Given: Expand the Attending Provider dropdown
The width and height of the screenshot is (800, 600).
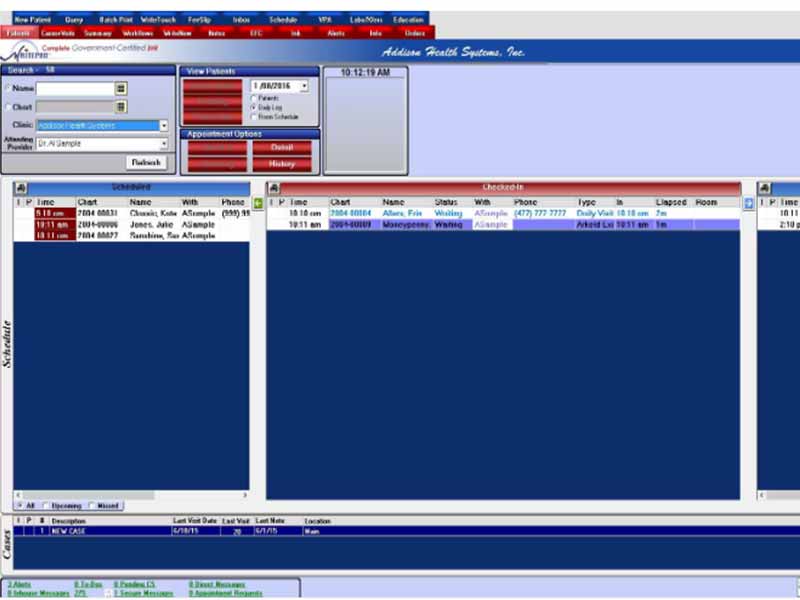Looking at the screenshot, I should click(x=164, y=144).
